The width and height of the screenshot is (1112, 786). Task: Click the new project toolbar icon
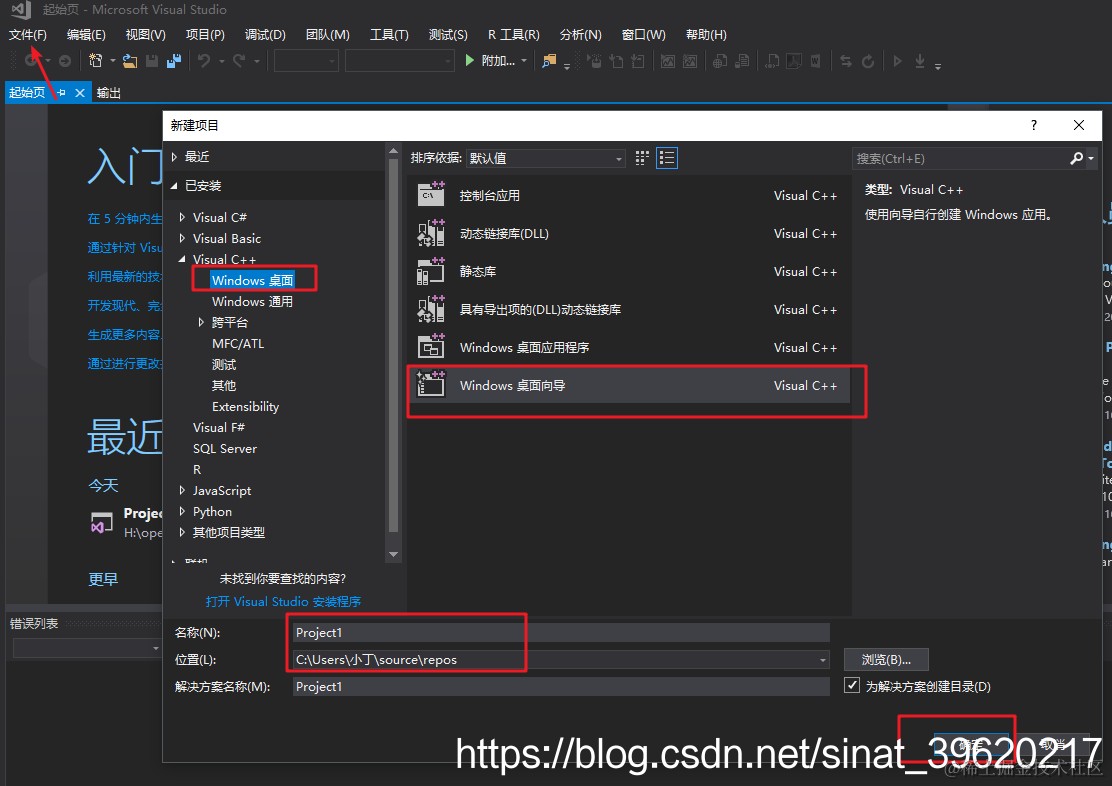pos(95,61)
